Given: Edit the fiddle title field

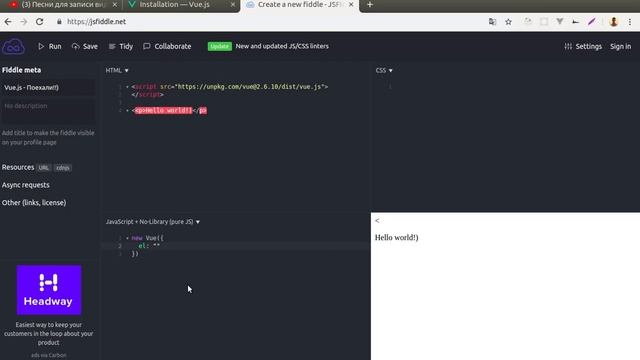Looking at the screenshot, I should [x=48, y=88].
